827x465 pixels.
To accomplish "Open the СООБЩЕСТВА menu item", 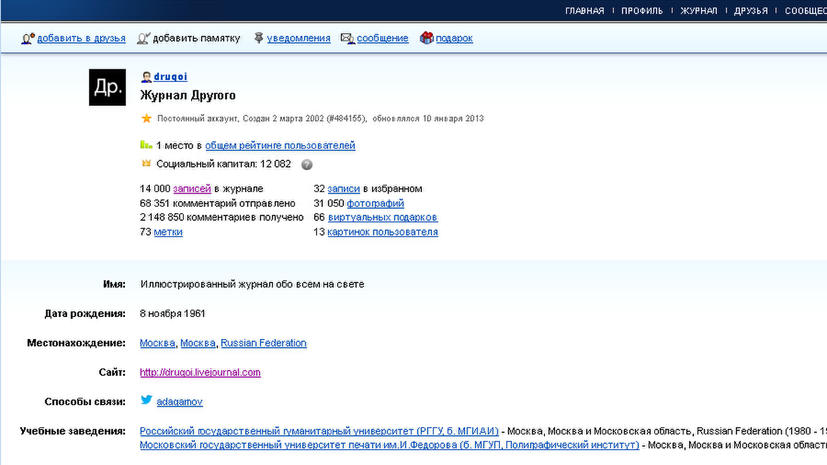I will [805, 11].
